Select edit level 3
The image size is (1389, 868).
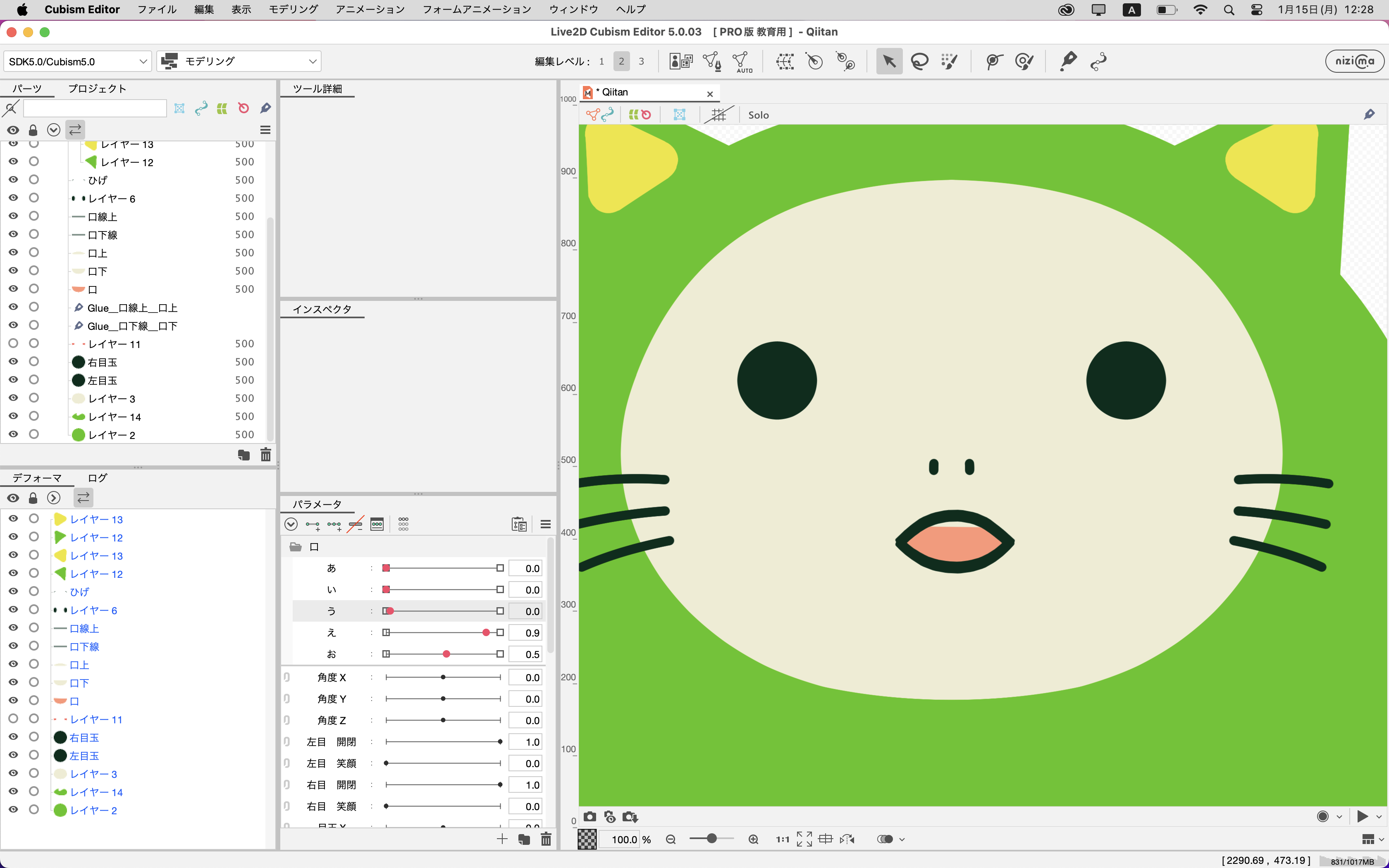[641, 62]
